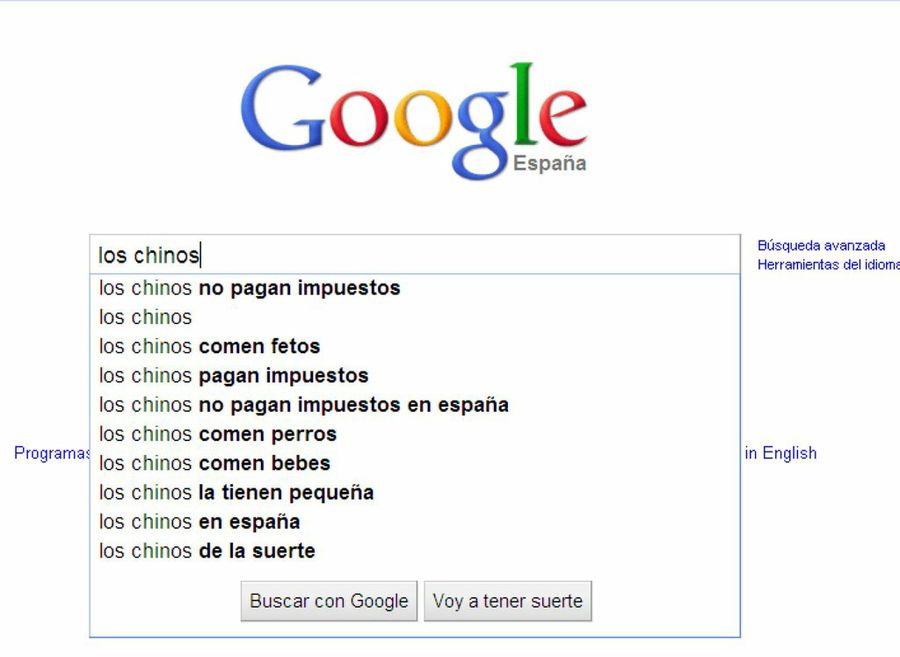Image resolution: width=900 pixels, height=657 pixels.
Task: Select suggestion "los chinos comen bebes"
Action: [213, 463]
